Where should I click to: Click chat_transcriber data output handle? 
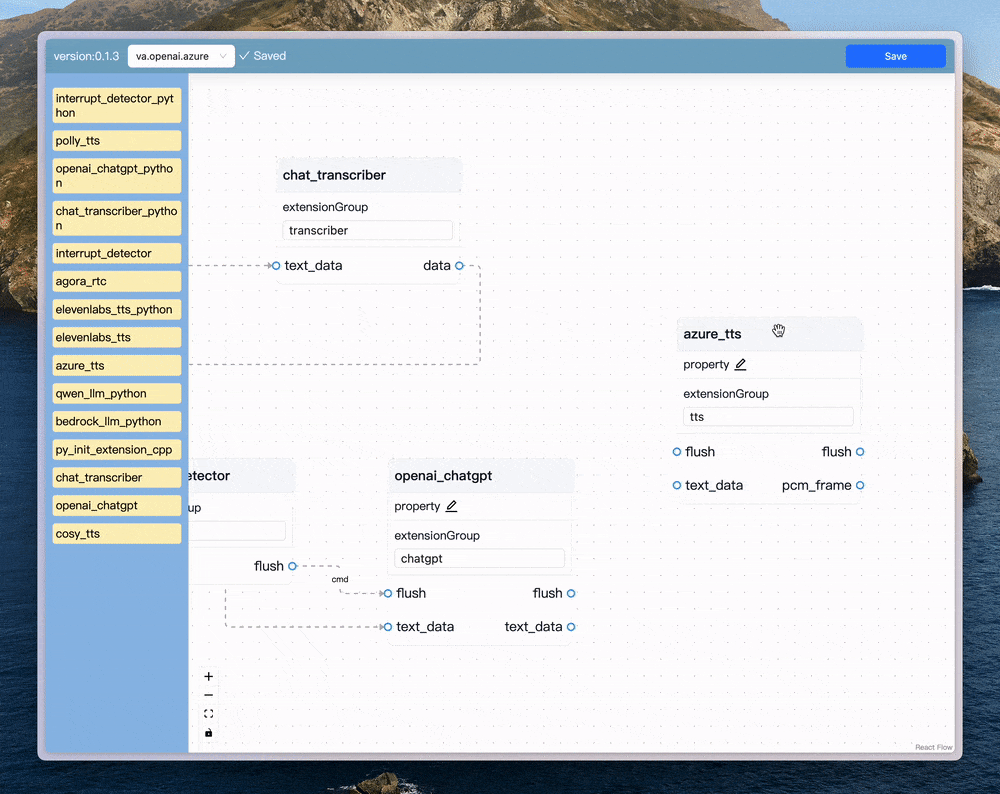[459, 265]
